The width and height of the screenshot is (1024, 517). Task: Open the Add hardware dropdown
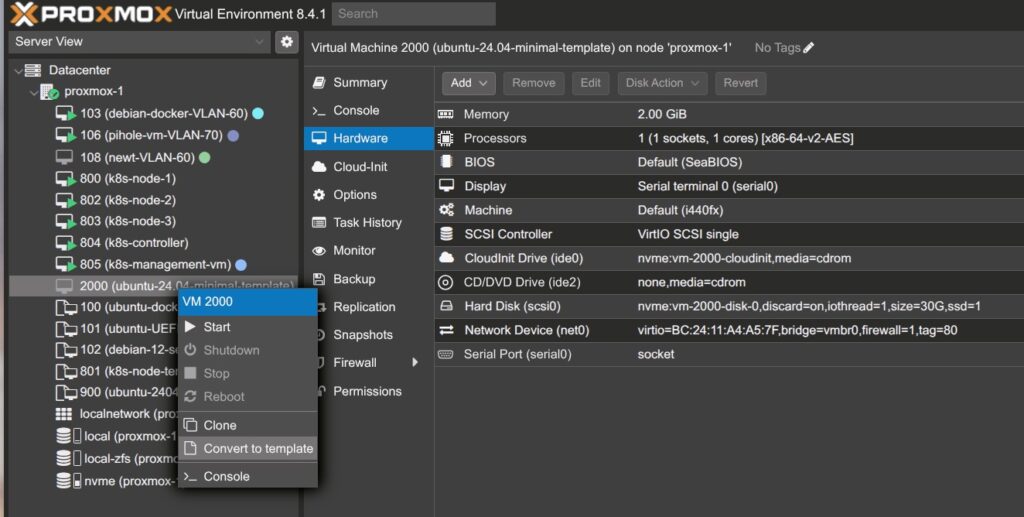469,83
